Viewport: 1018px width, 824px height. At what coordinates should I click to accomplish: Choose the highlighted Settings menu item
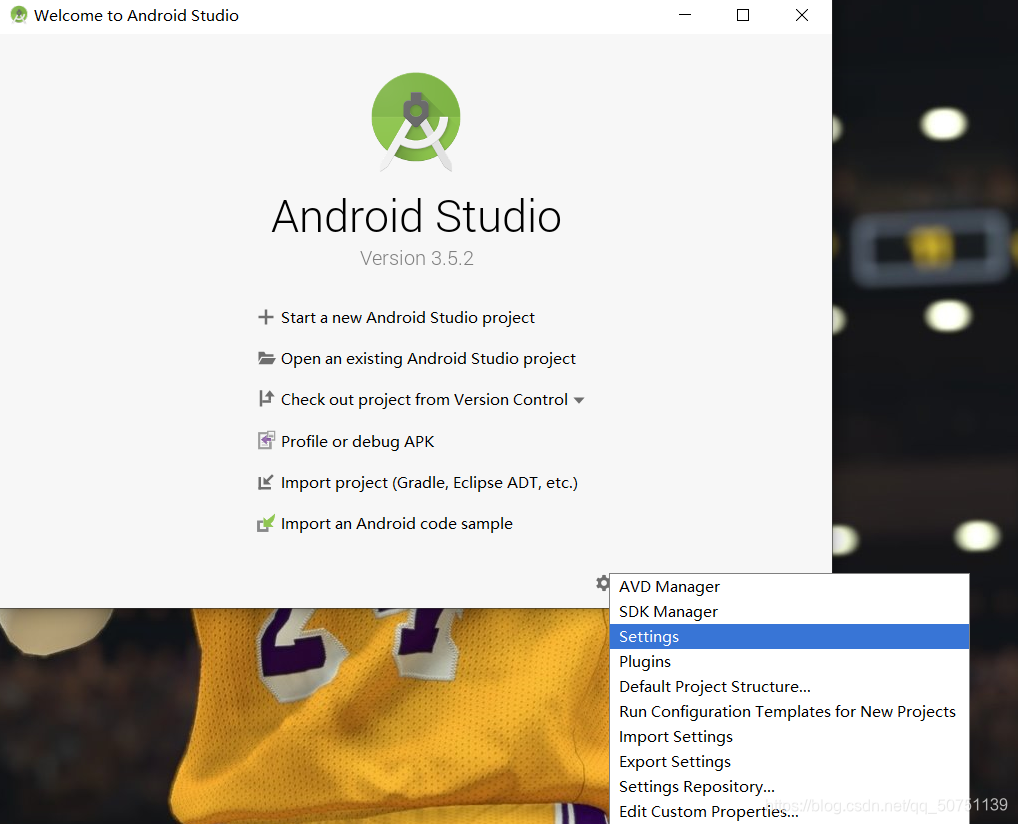tap(789, 636)
